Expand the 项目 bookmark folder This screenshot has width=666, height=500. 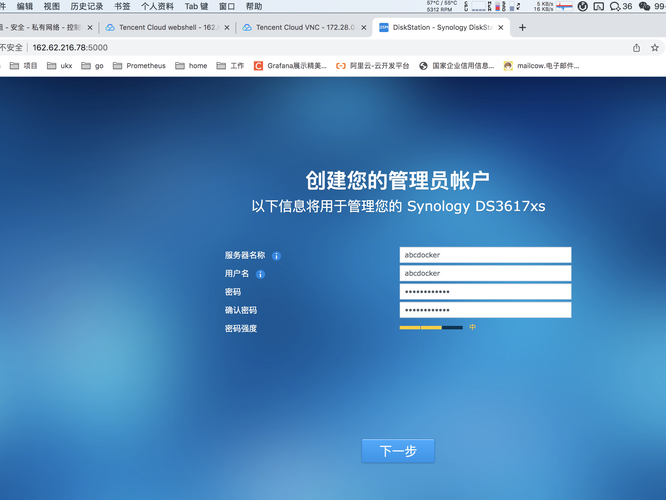click(x=23, y=66)
